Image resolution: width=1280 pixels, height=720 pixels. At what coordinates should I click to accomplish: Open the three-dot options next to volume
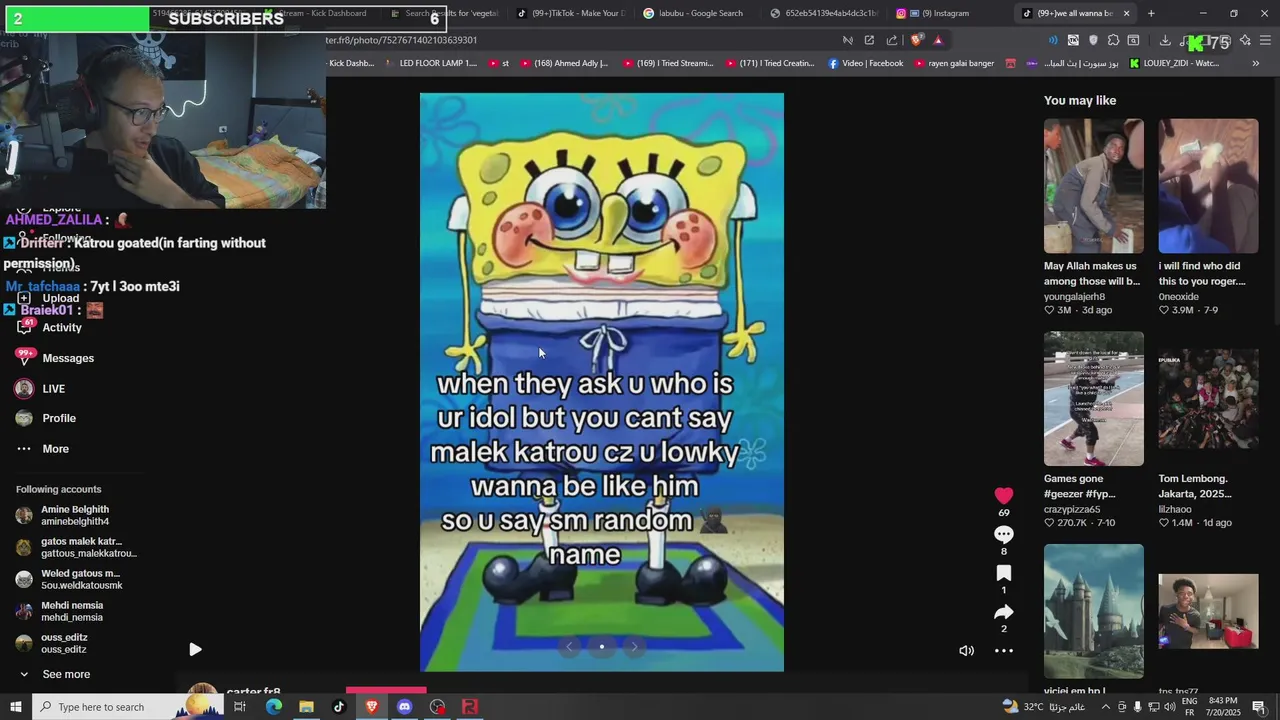[1004, 651]
